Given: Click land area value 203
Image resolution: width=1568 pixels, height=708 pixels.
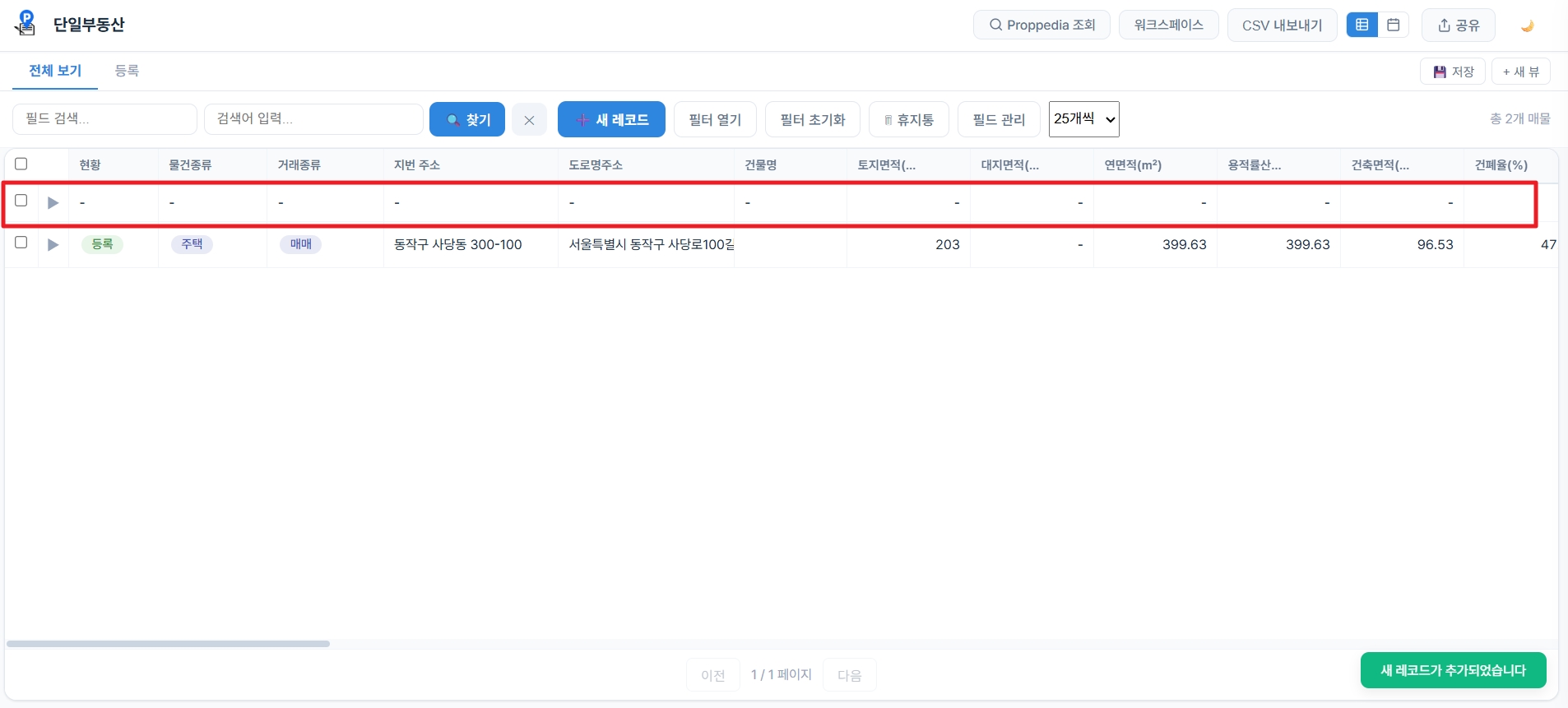Looking at the screenshot, I should tap(948, 244).
